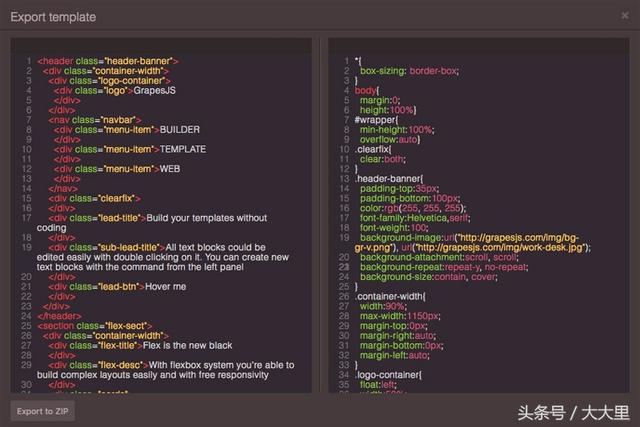640x427 pixels.
Task: Select the .container-width selector line
Action: click(390, 296)
